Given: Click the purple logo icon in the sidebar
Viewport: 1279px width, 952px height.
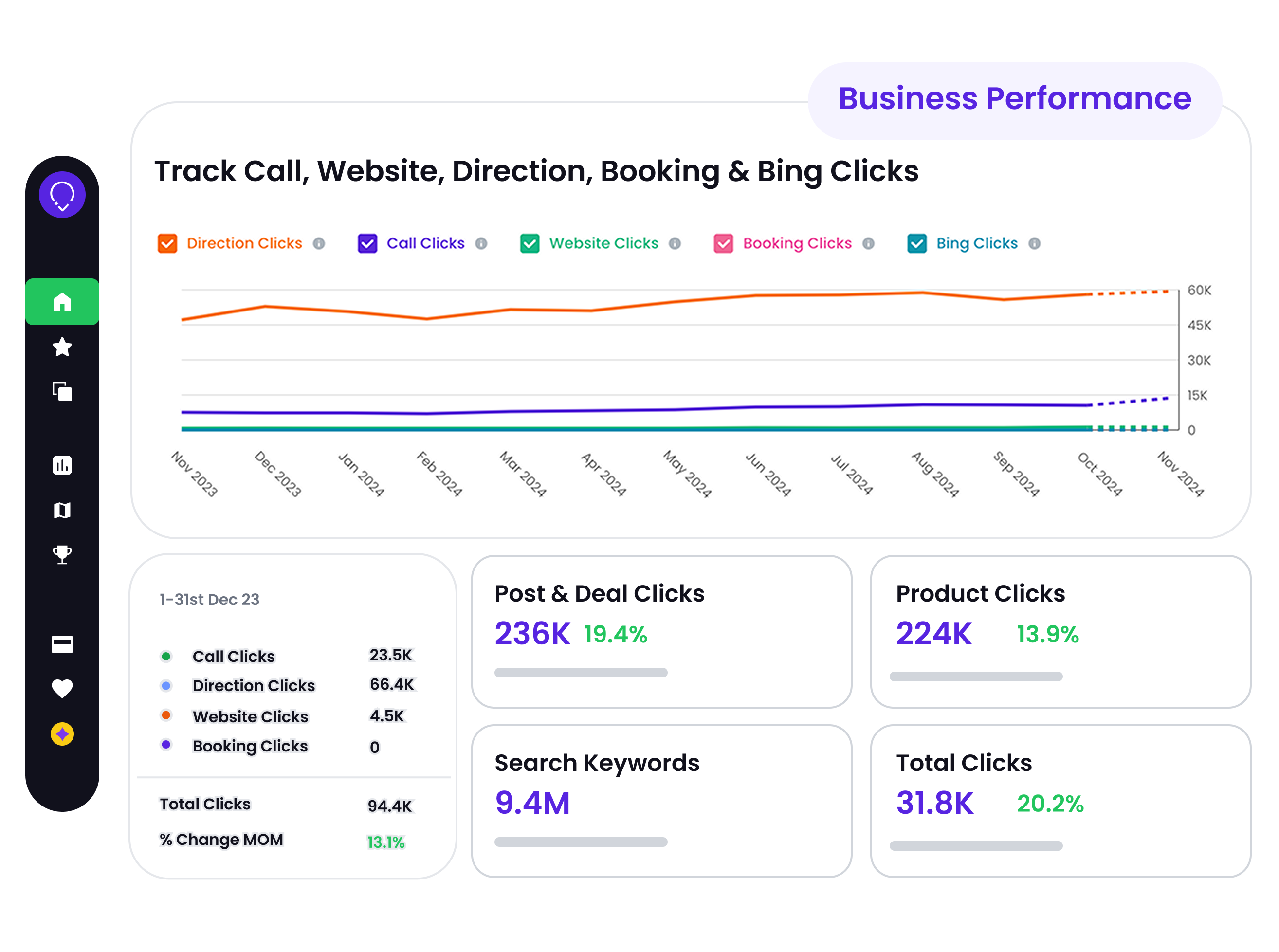Looking at the screenshot, I should click(62, 195).
